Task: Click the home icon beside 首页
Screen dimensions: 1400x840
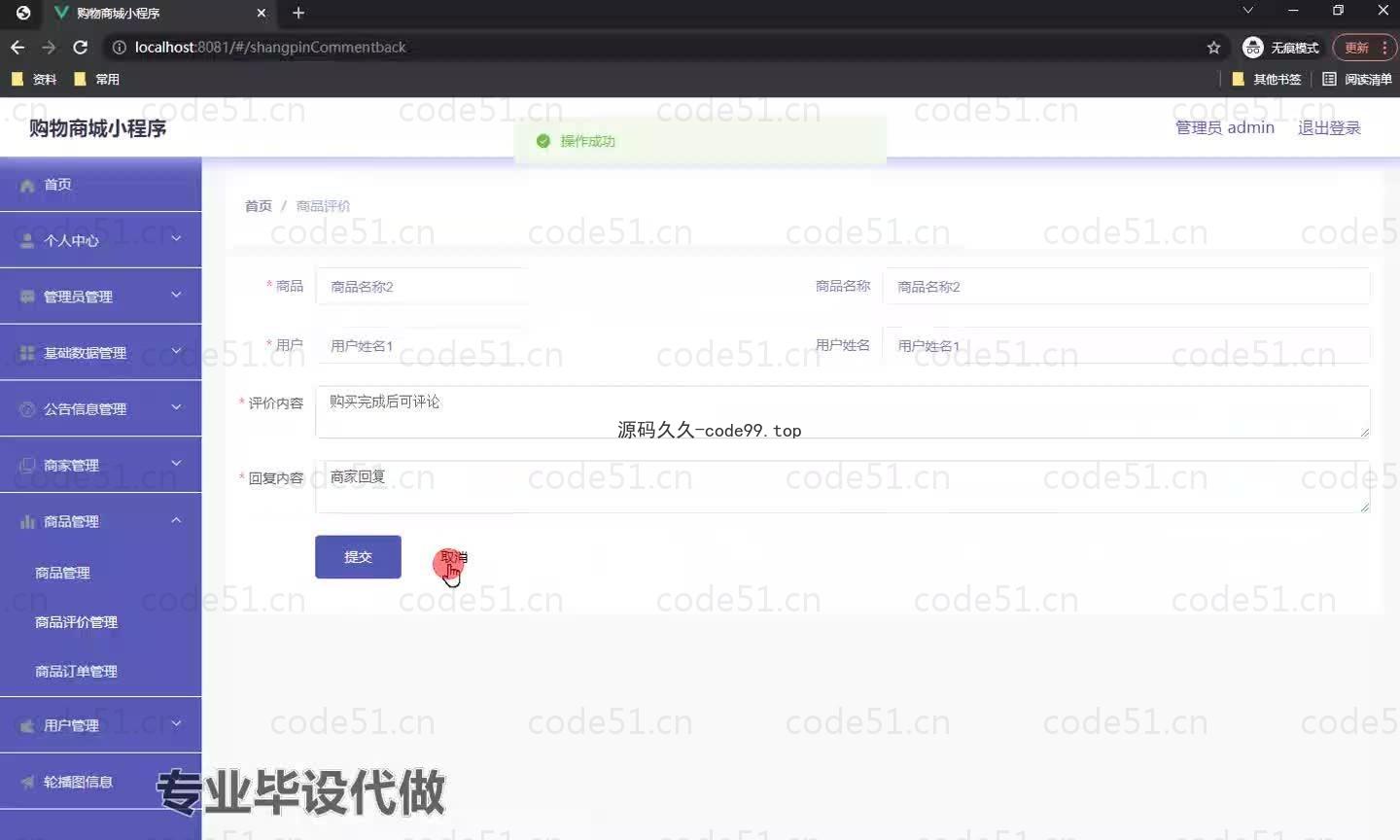Action: coord(27,185)
